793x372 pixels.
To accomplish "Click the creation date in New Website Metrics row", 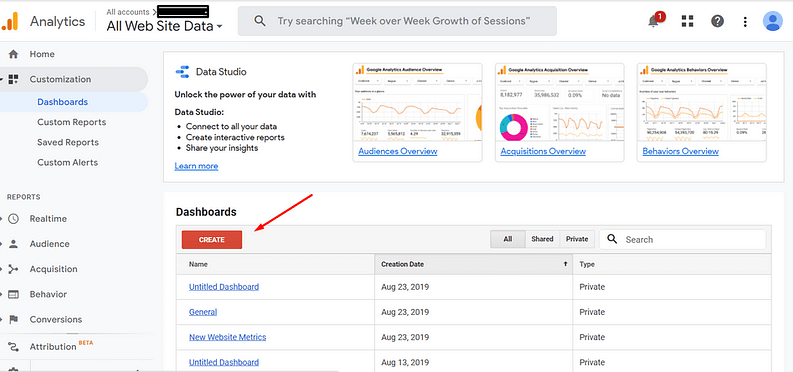I will [405, 337].
